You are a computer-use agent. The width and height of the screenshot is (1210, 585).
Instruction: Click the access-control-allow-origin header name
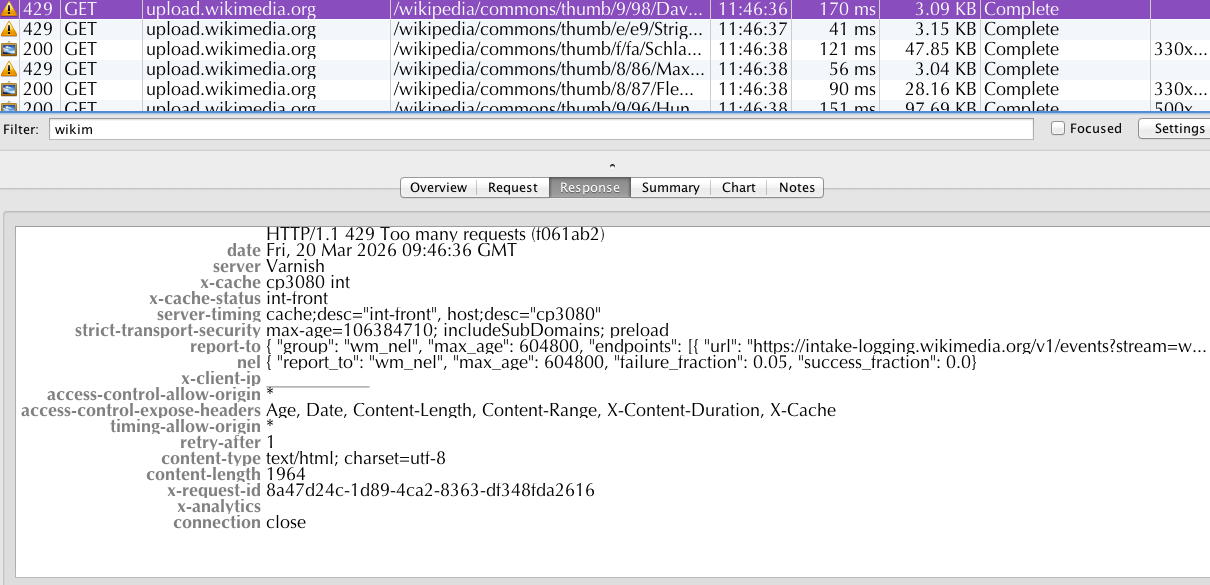[154, 394]
